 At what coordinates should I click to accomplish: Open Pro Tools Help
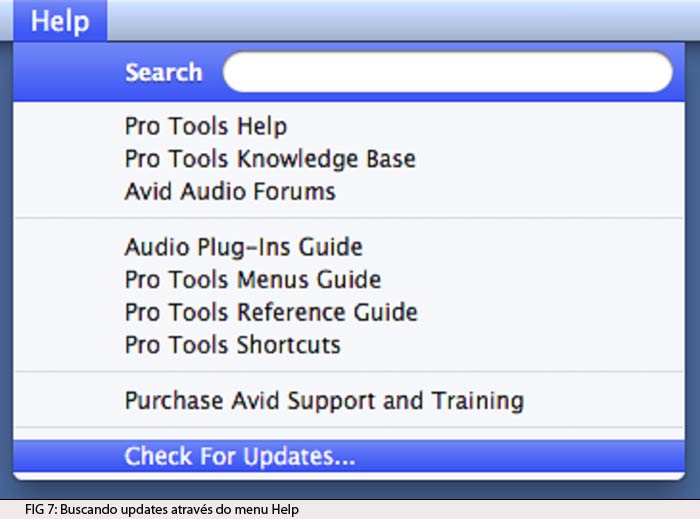(x=349, y=126)
